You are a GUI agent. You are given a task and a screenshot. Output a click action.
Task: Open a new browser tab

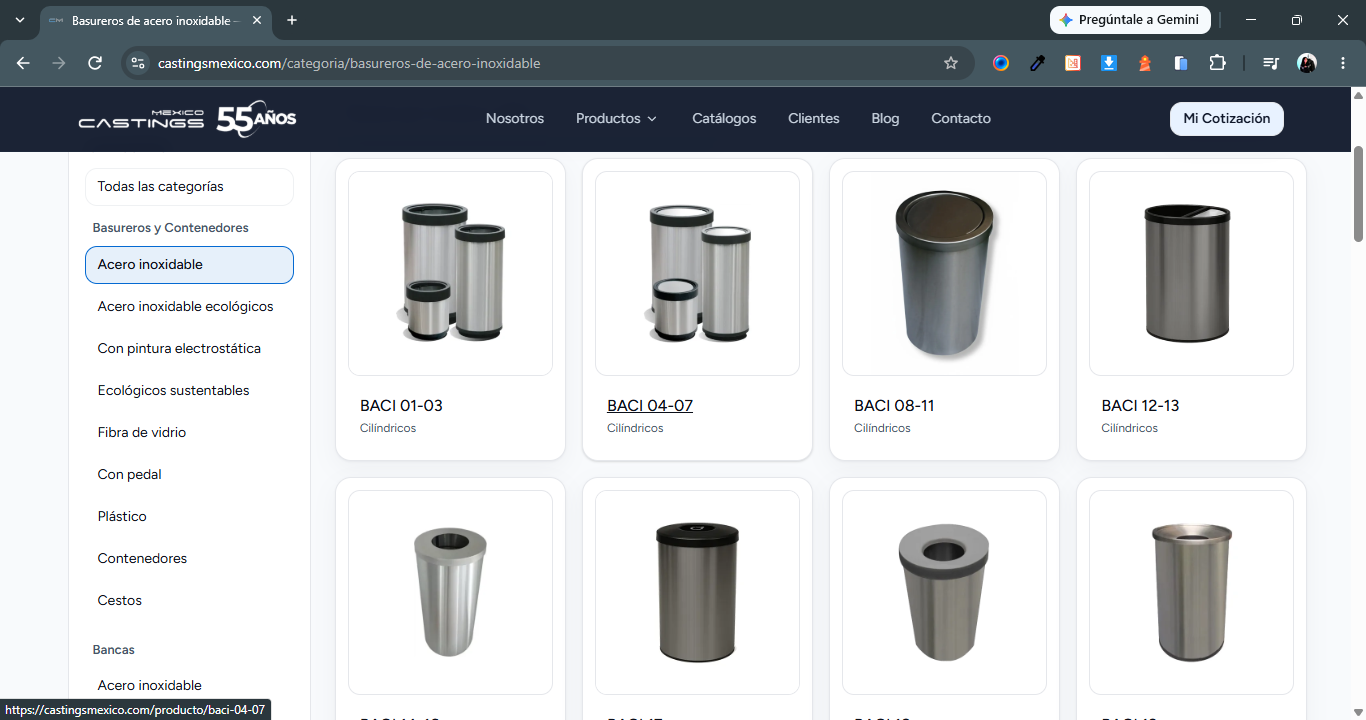click(292, 20)
